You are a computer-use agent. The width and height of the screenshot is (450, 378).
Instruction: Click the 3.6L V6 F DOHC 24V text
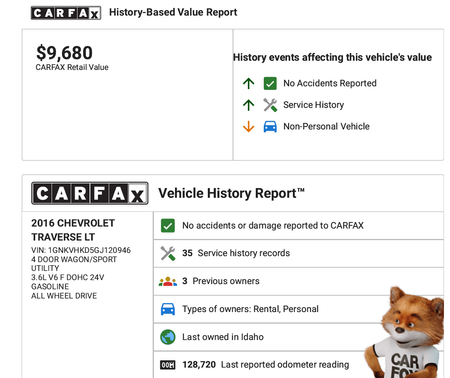(68, 277)
